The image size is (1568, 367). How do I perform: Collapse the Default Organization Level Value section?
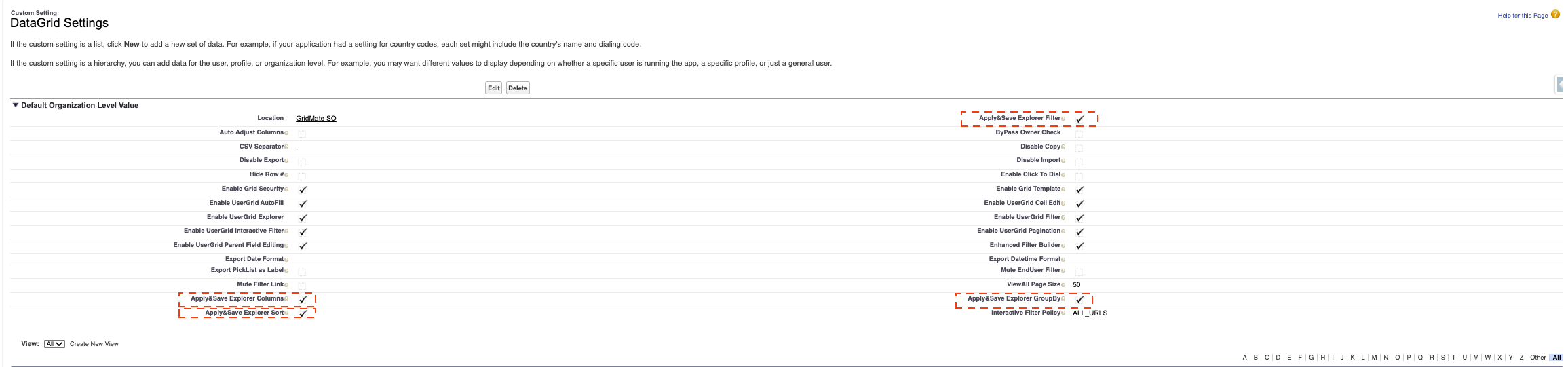coord(15,105)
